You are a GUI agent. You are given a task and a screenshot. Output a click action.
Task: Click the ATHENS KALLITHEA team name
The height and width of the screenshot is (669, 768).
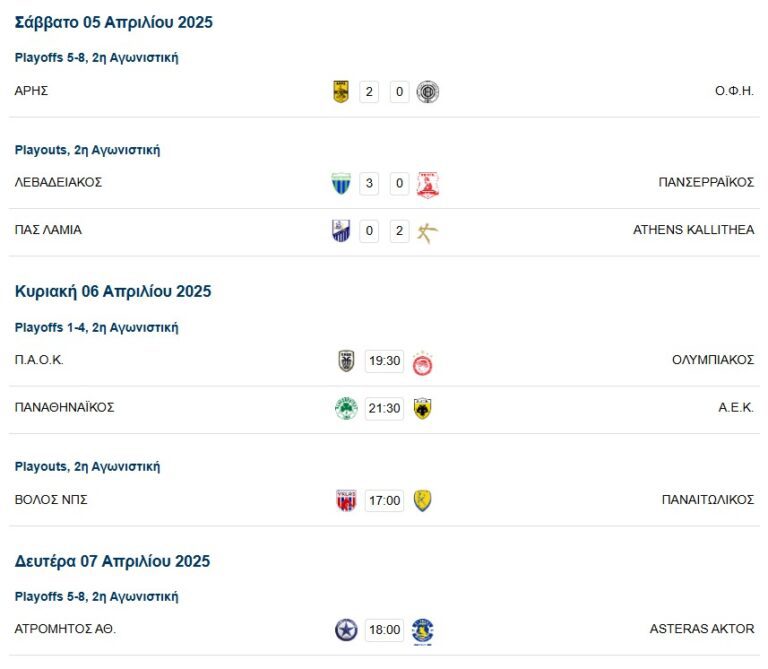point(693,230)
